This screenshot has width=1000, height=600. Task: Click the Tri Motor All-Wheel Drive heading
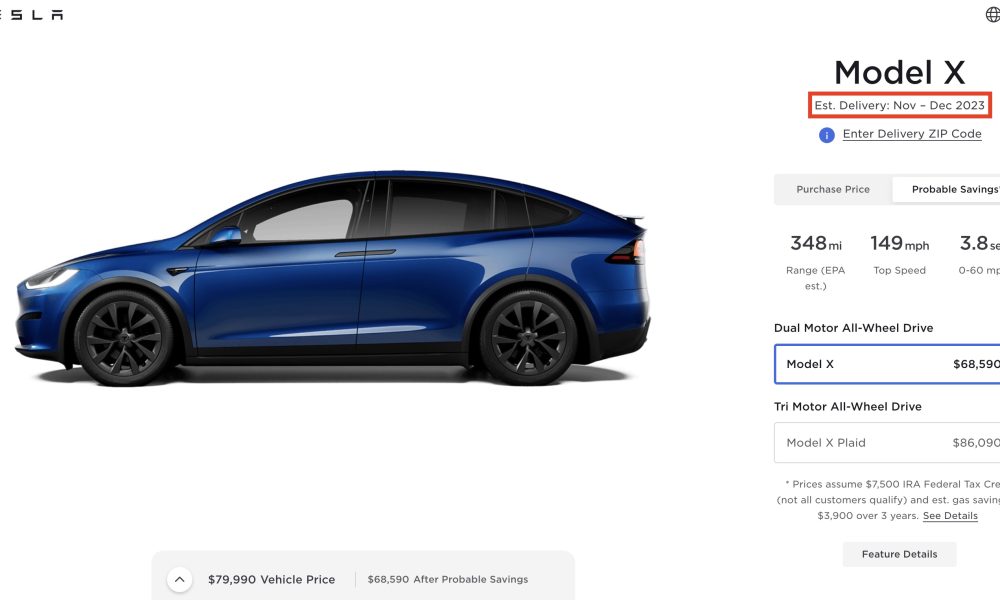click(848, 407)
